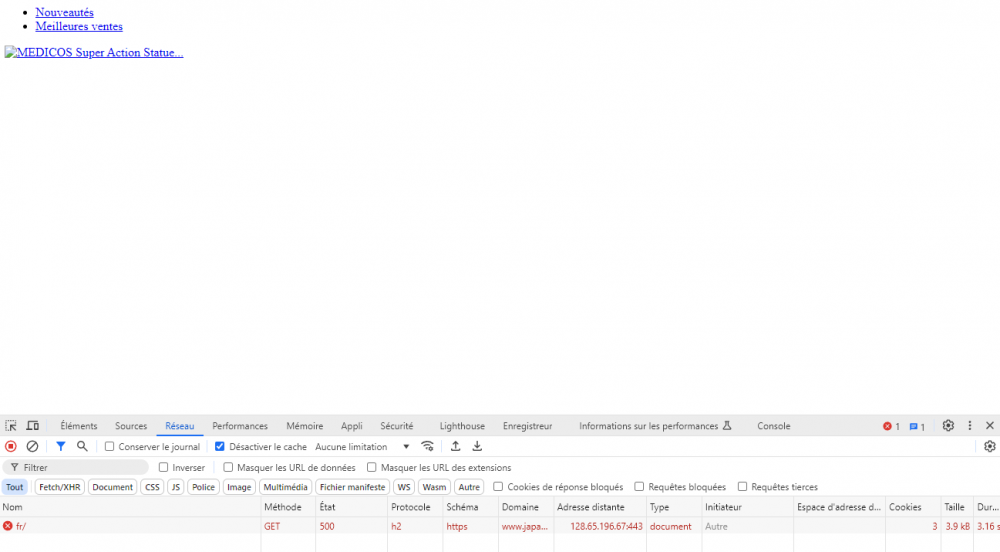Filter by Fichier manifeste requests
The height and width of the screenshot is (552, 1000).
pos(353,487)
